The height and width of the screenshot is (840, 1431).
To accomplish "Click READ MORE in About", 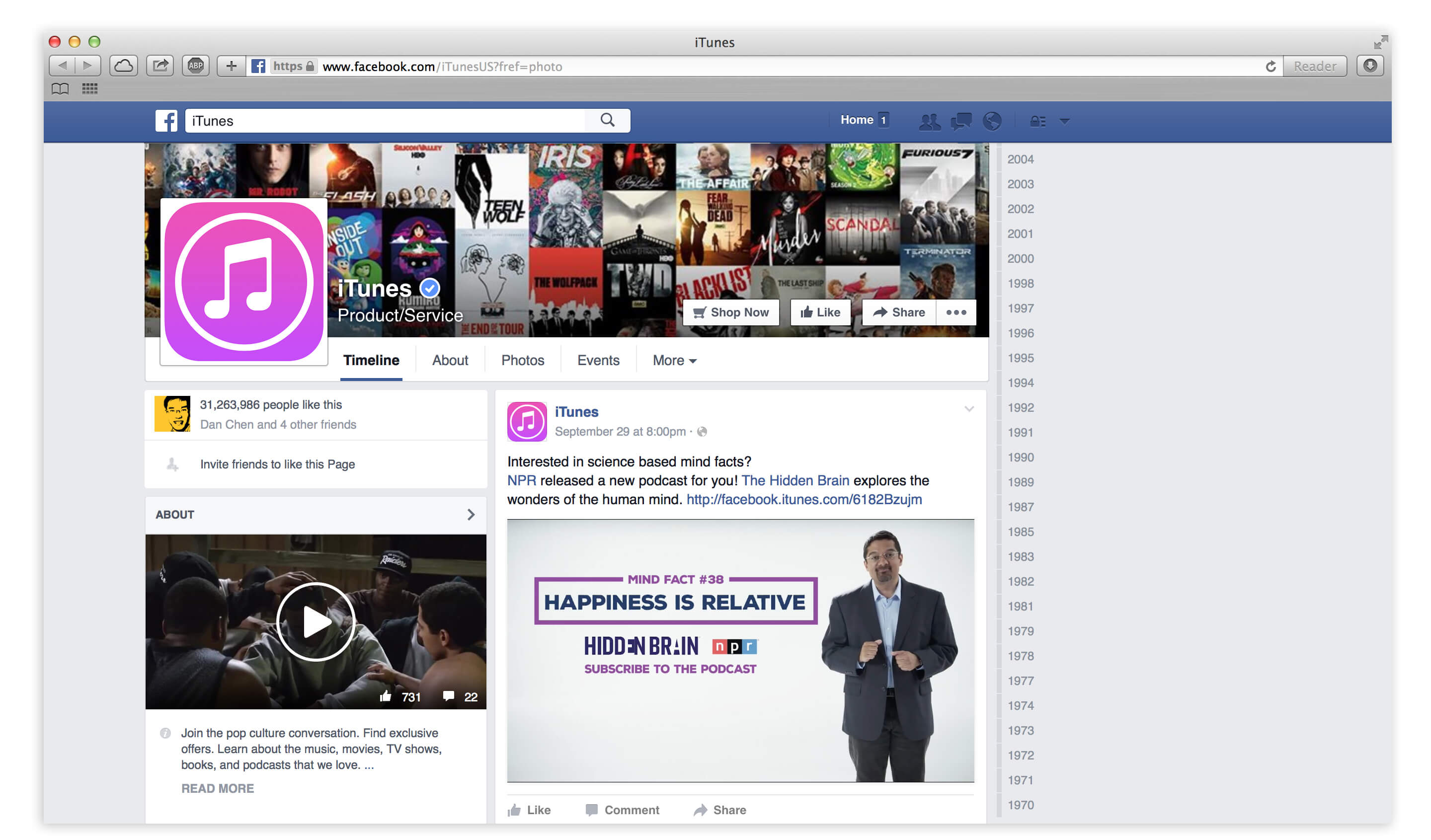I will (x=218, y=788).
